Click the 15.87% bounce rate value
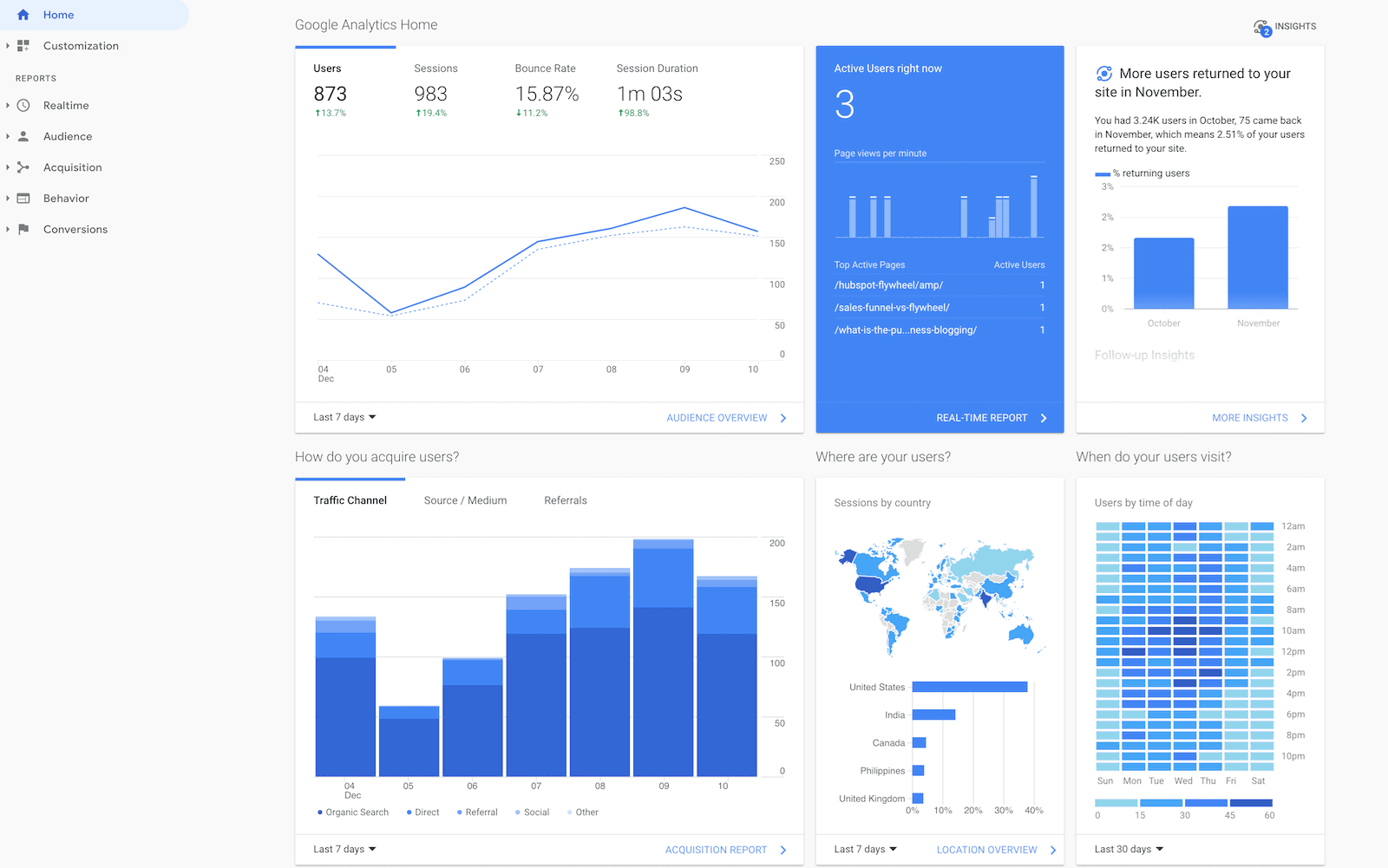Viewport: 1388px width, 868px height. 547,94
